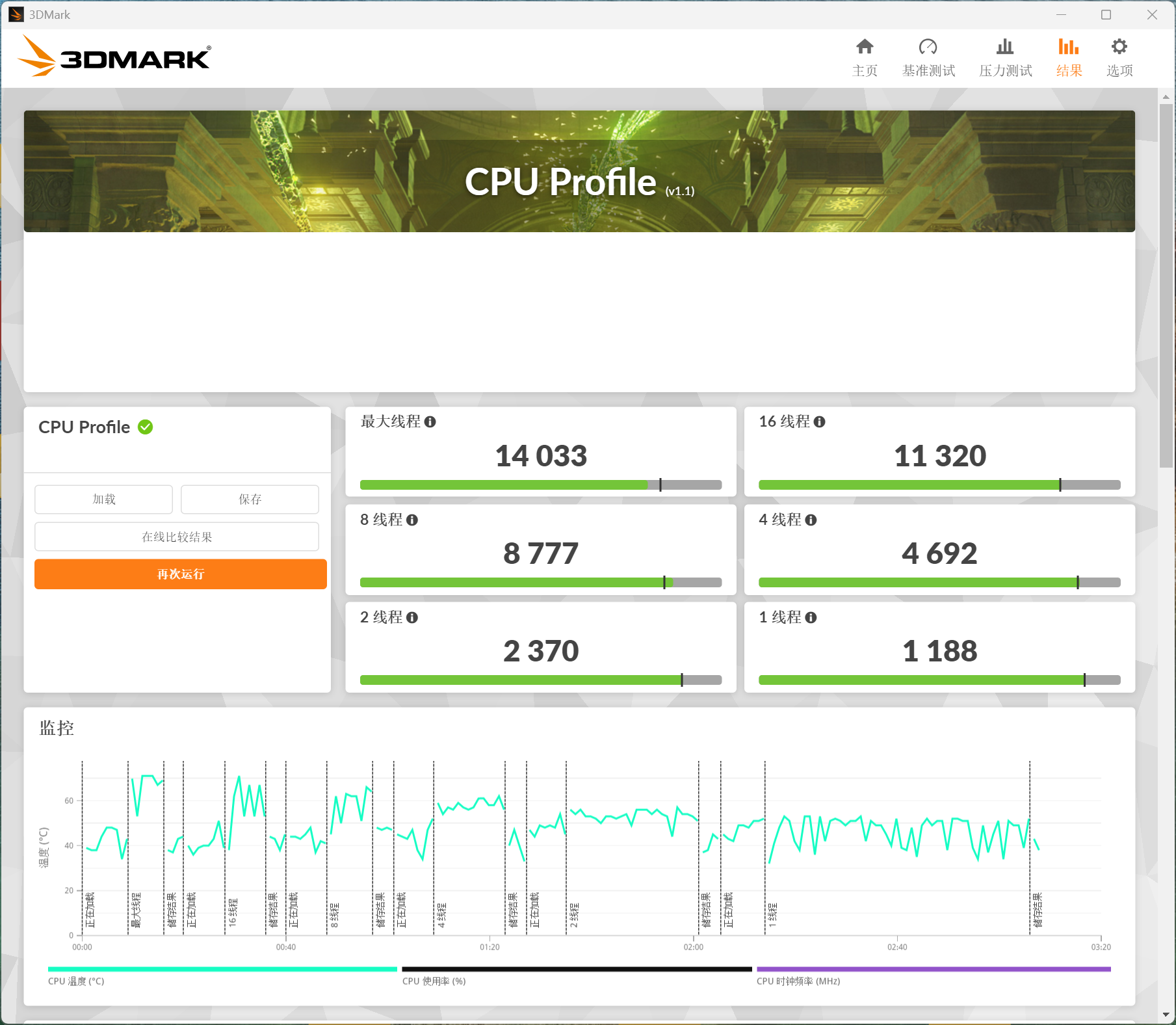Click the 最大线程 marker in monitoring chart
Screen dimensions: 1176x1025
[137, 910]
